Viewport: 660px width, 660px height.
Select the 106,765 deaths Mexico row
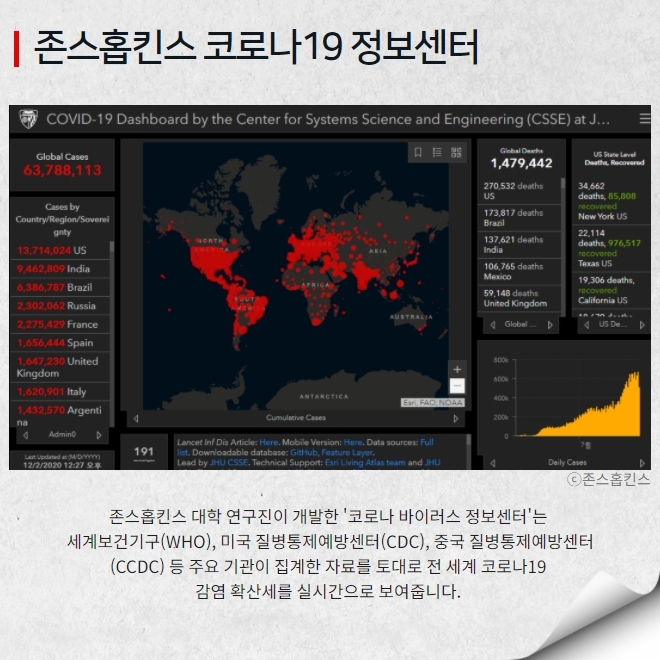(x=519, y=272)
